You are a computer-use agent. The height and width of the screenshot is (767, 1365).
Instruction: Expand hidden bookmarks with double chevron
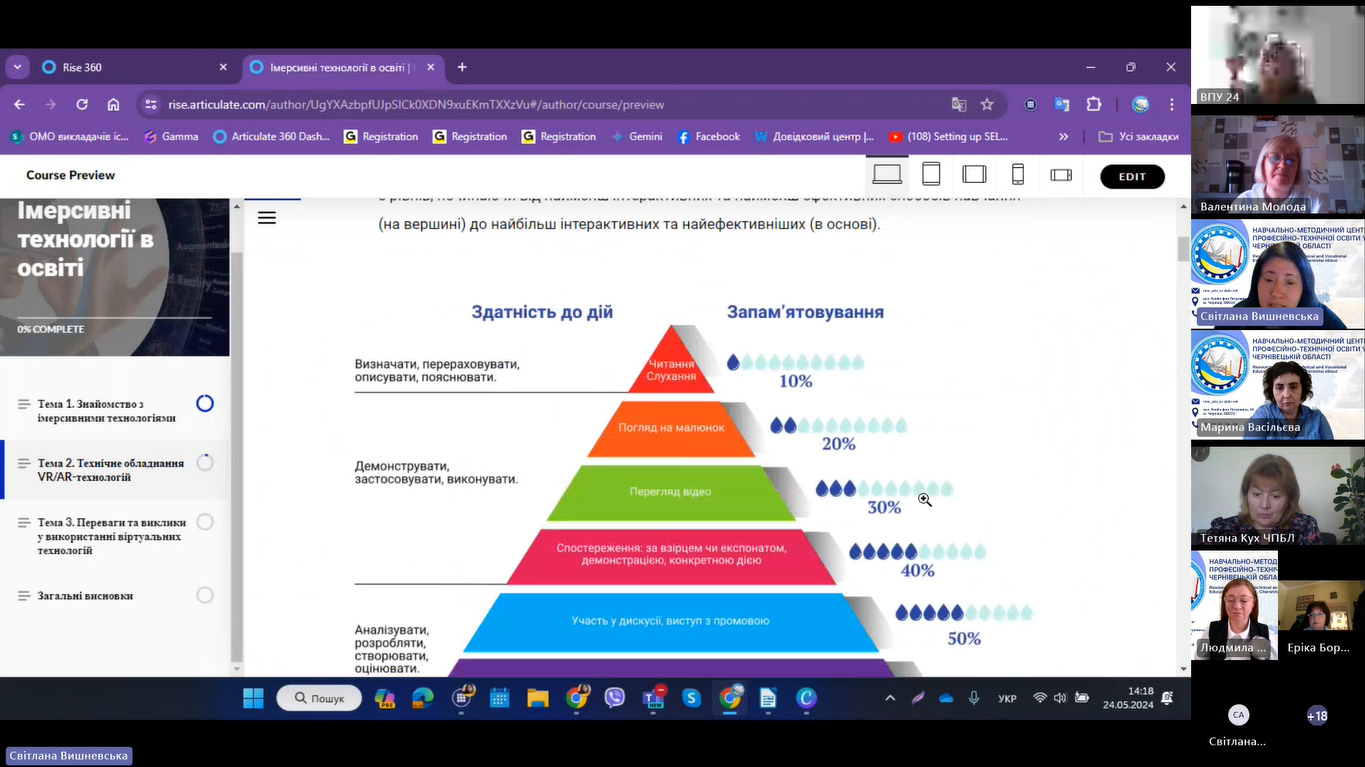tap(1063, 137)
